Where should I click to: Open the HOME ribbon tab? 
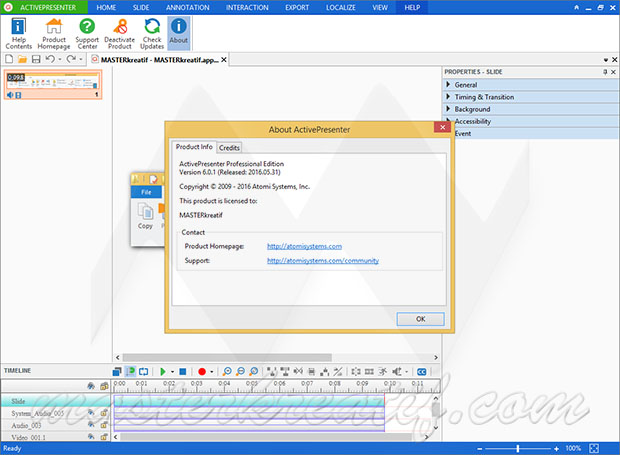[x=106, y=8]
